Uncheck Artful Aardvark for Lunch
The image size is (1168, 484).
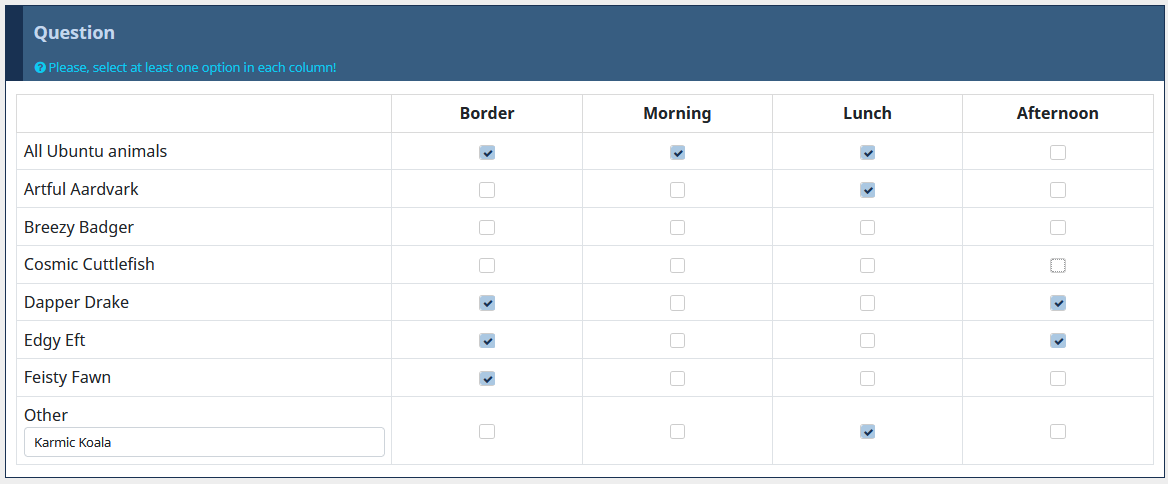pyautogui.click(x=867, y=190)
